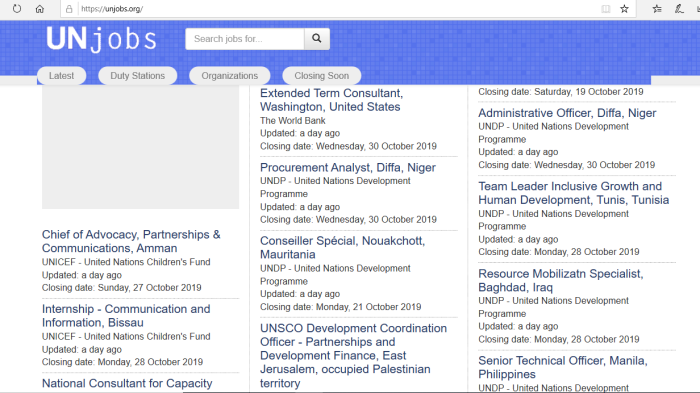Open reading view icon in address bar
Screen dimensions: 700x393
605,9
